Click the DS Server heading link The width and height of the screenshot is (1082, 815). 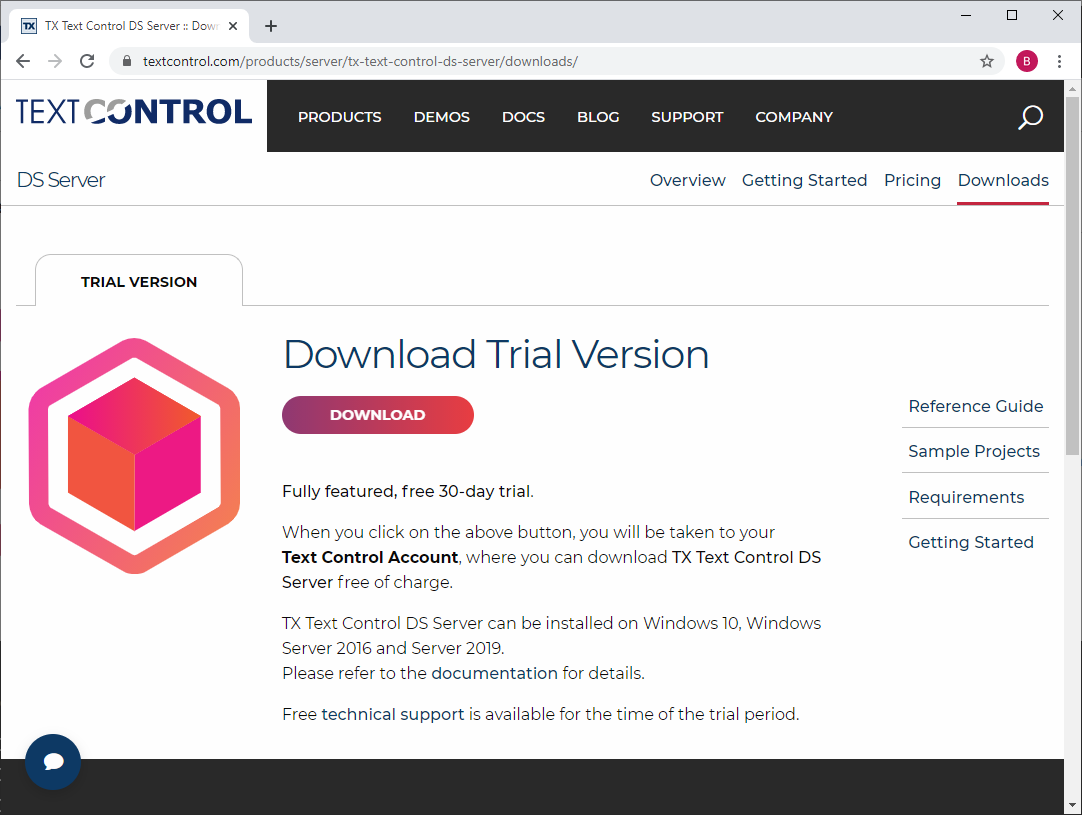click(x=61, y=180)
